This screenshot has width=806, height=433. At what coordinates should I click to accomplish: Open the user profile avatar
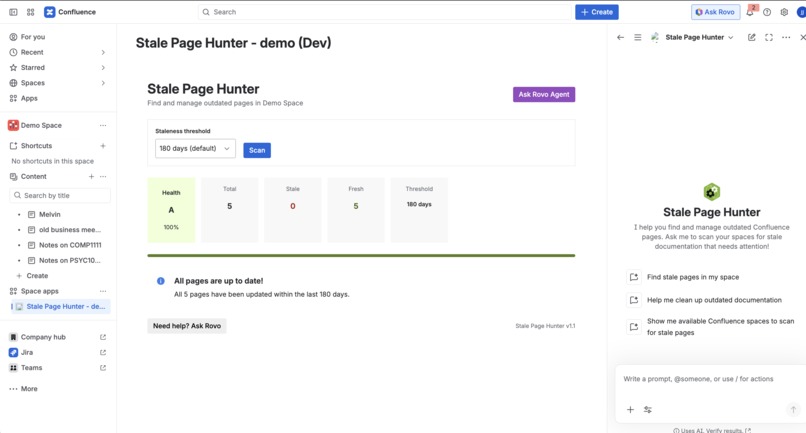point(801,12)
